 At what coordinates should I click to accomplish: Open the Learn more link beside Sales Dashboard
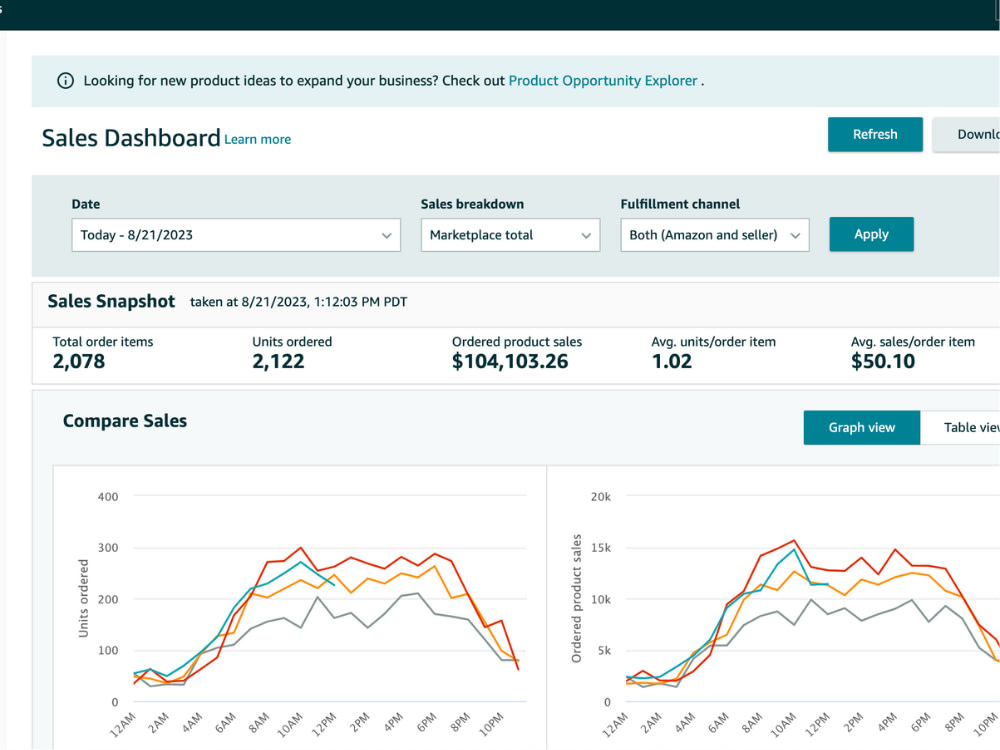(258, 140)
